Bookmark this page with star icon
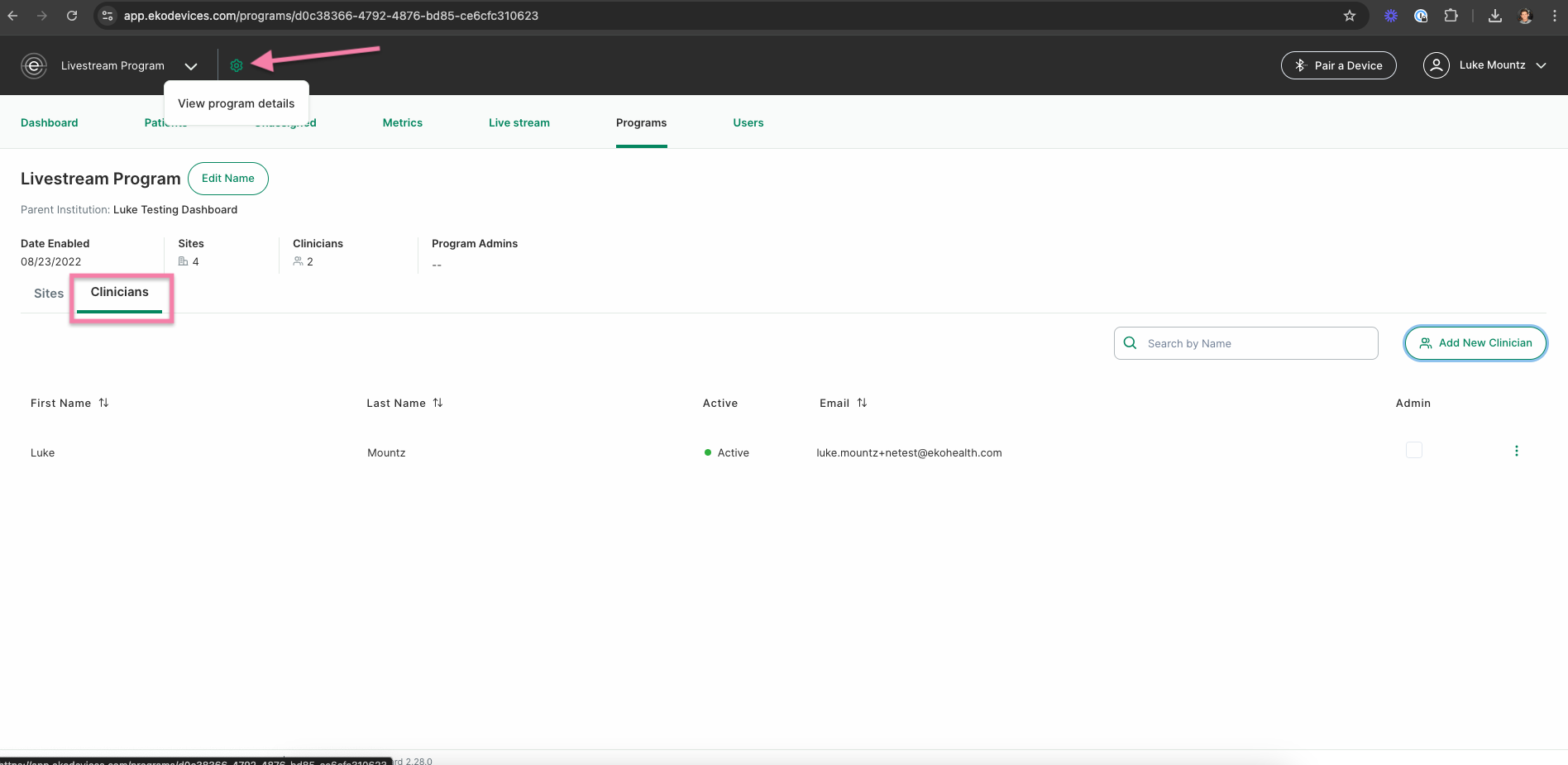 tap(1350, 16)
